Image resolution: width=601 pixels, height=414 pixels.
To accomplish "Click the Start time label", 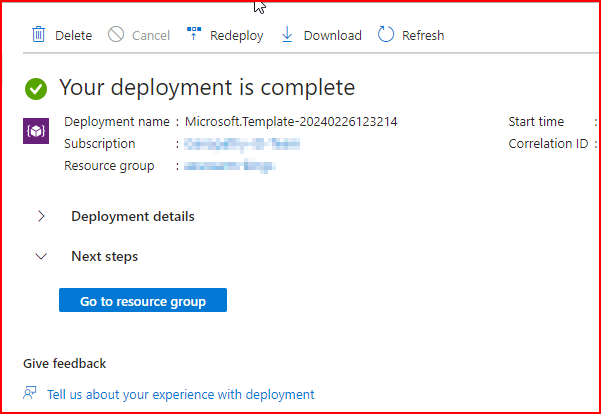I will click(536, 122).
